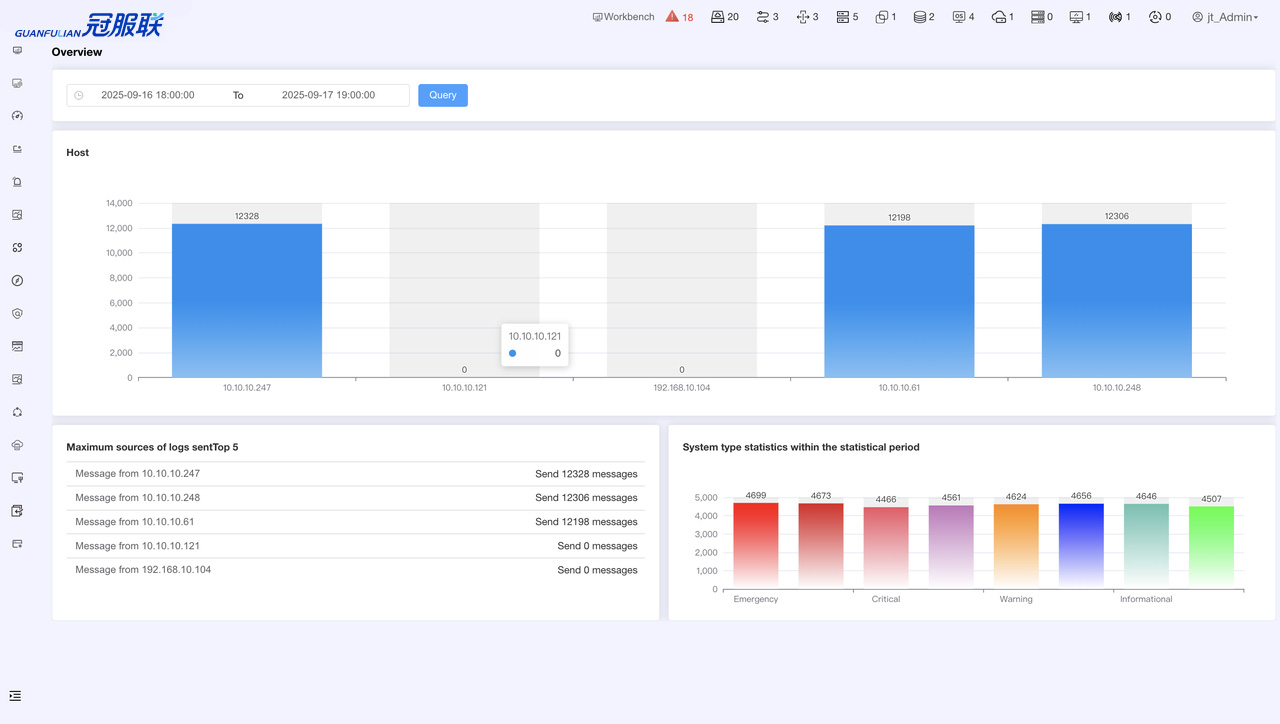Screen dimensions: 1280x724
Task: Click the 10.10.10.247 host bar
Action: tap(247, 300)
